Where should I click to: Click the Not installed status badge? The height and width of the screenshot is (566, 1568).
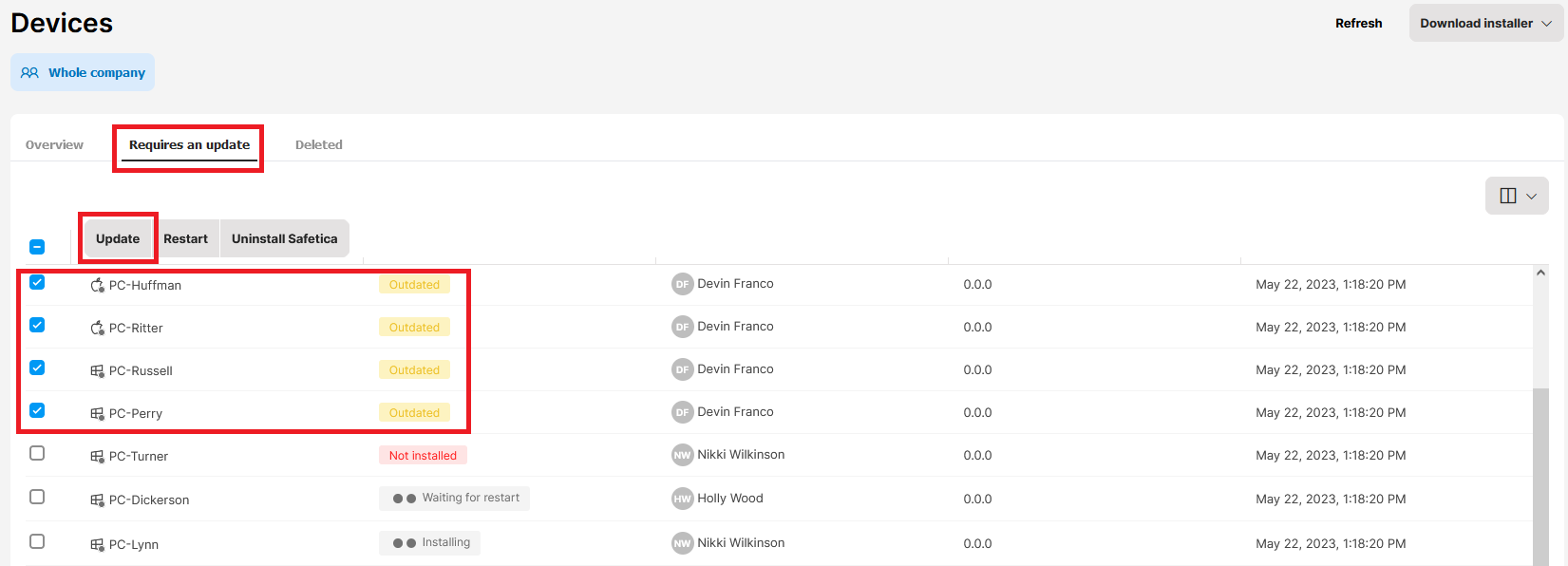tap(423, 456)
